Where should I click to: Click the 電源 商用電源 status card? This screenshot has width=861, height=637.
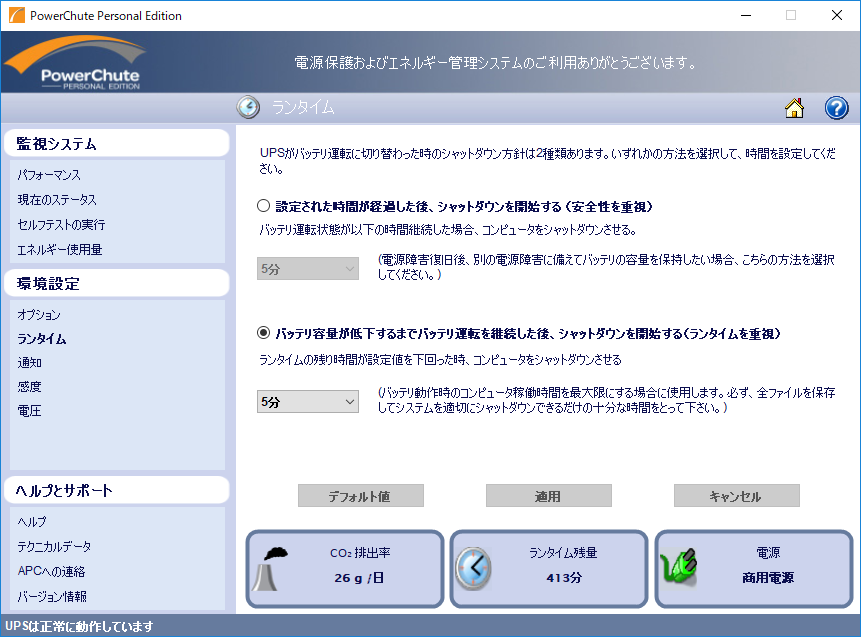(x=753, y=569)
